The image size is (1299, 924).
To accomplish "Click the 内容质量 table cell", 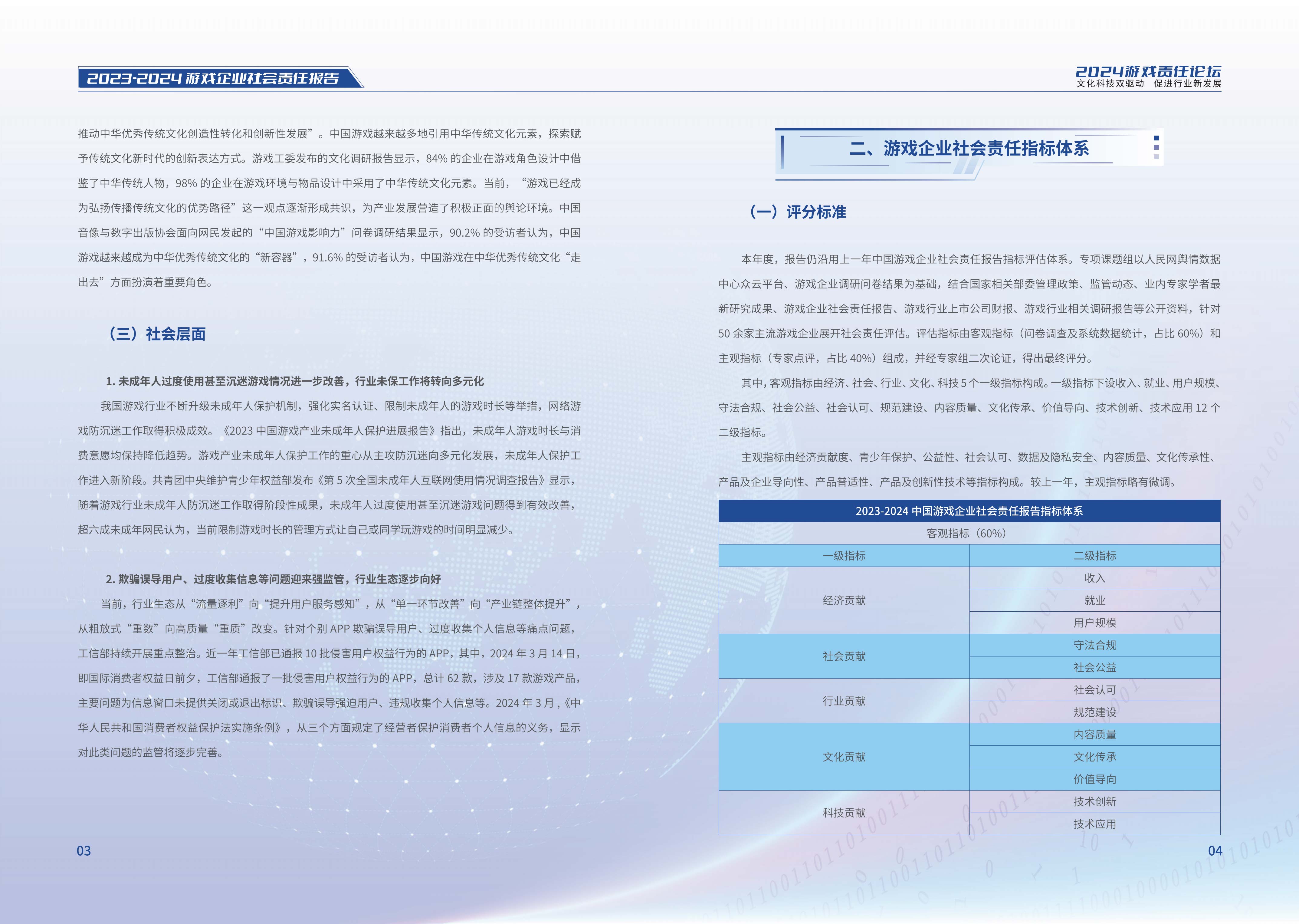I will coord(1095,735).
